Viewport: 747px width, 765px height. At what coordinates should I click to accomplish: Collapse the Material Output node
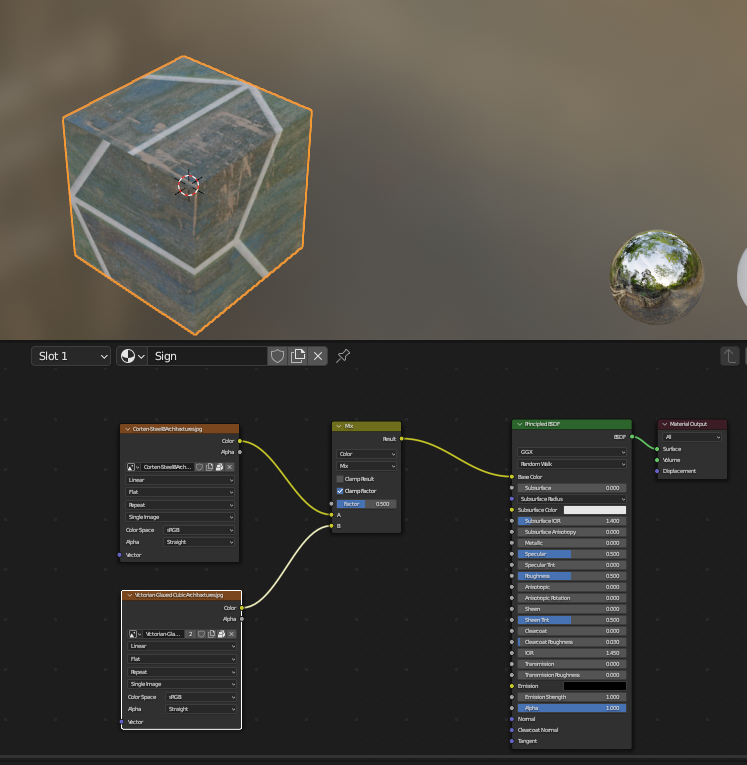(665, 424)
